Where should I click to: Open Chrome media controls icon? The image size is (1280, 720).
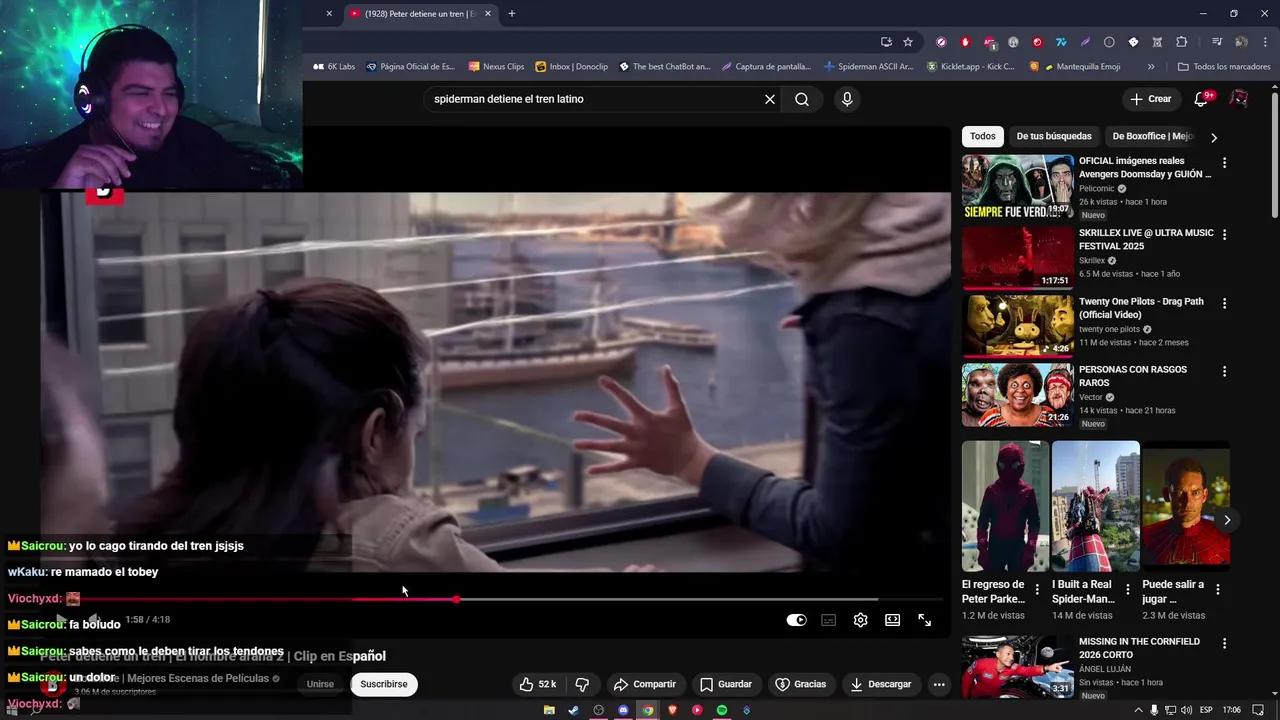click(x=1217, y=42)
